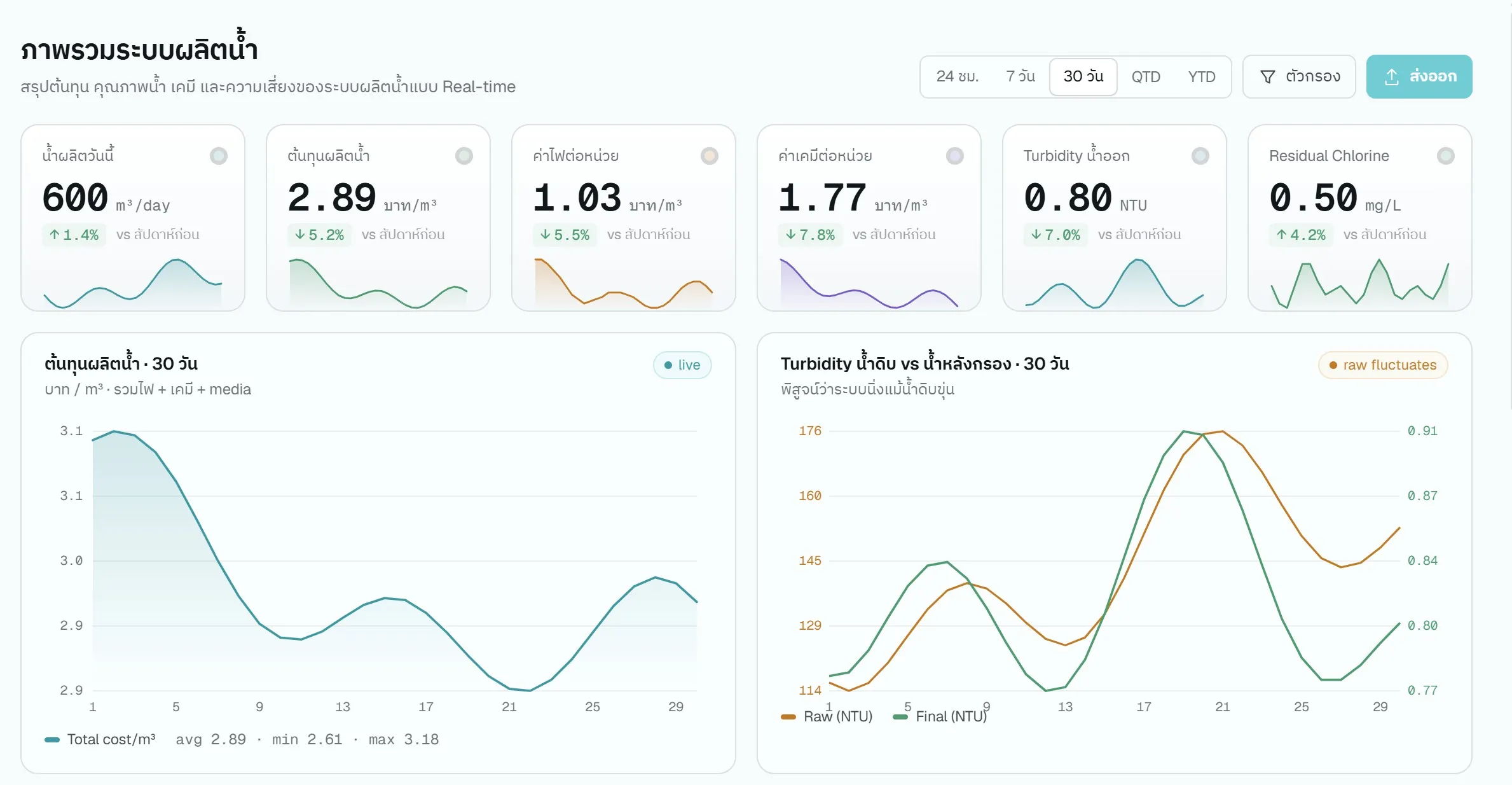Click the Residual Chlorine sparkline chart
Viewport: 1512px width, 785px height.
point(1360,283)
